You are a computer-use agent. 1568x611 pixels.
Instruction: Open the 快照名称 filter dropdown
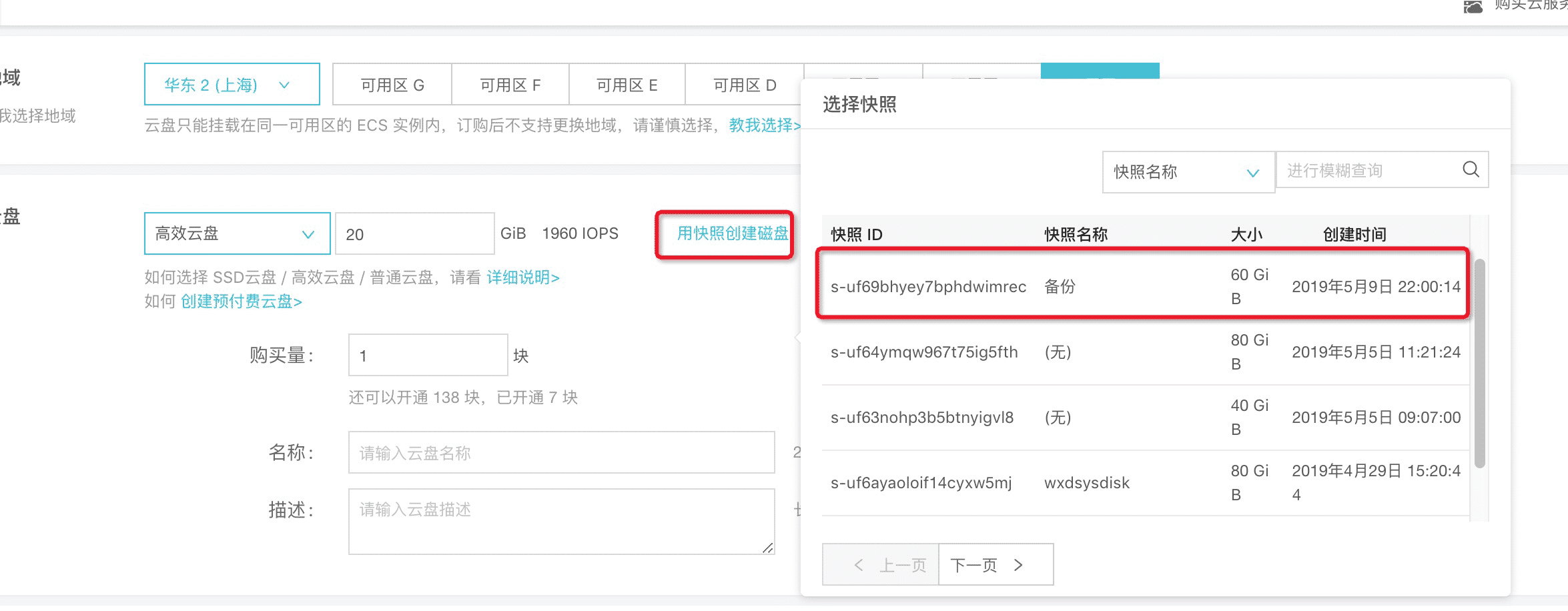click(x=1188, y=172)
